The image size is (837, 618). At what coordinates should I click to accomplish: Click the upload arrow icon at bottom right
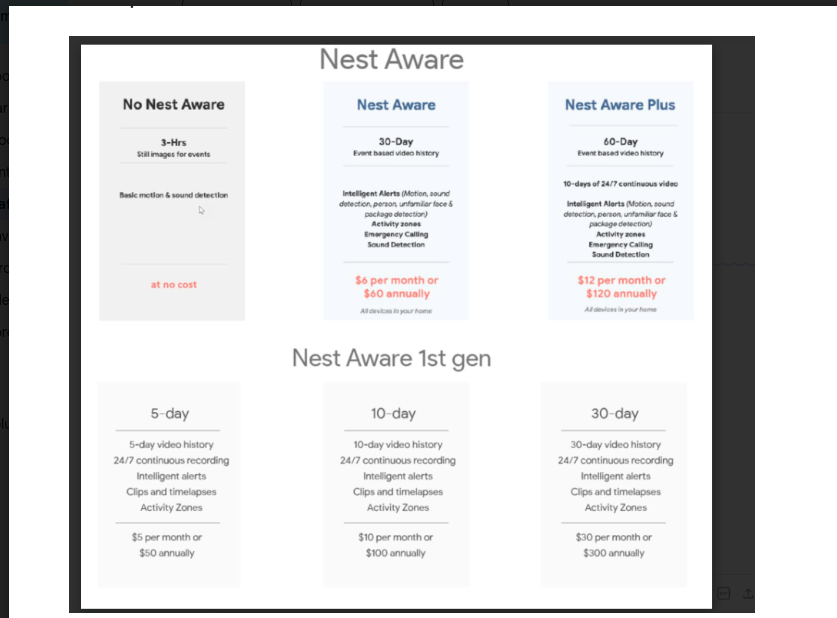750,592
